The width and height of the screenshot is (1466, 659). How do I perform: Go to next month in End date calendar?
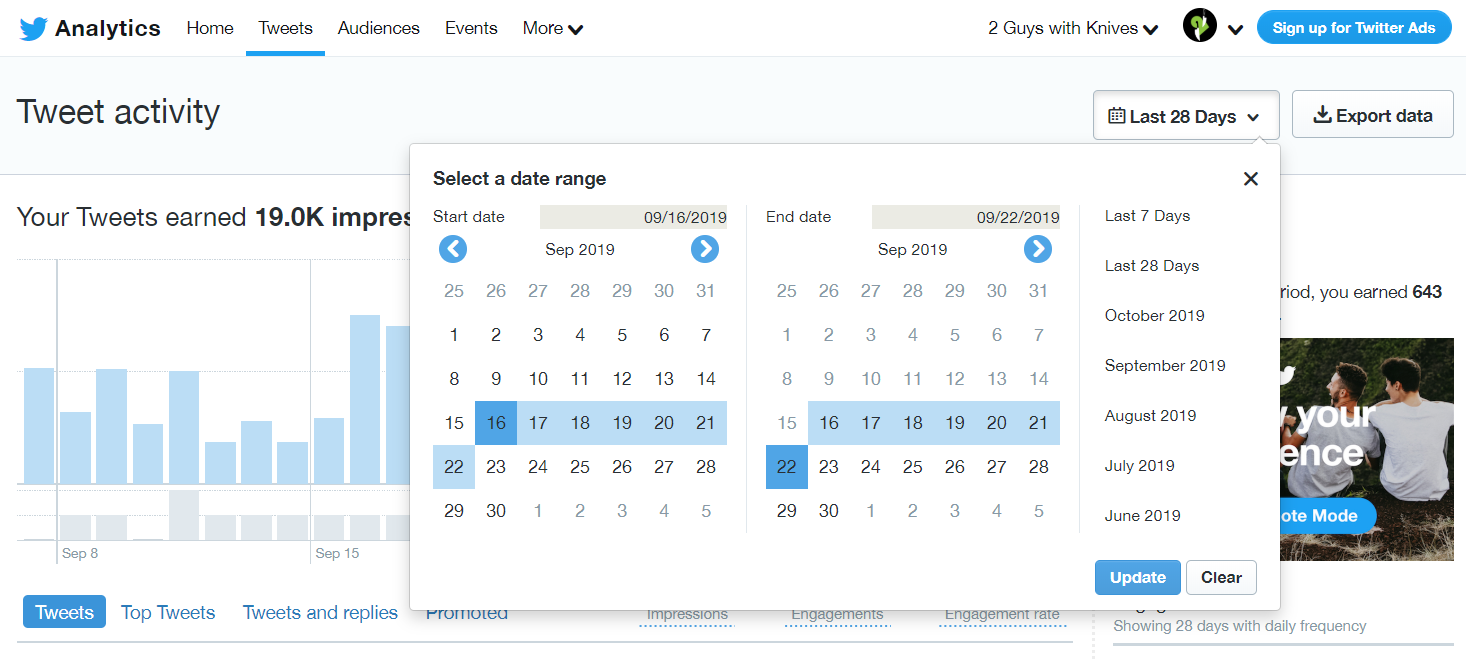tap(1038, 249)
